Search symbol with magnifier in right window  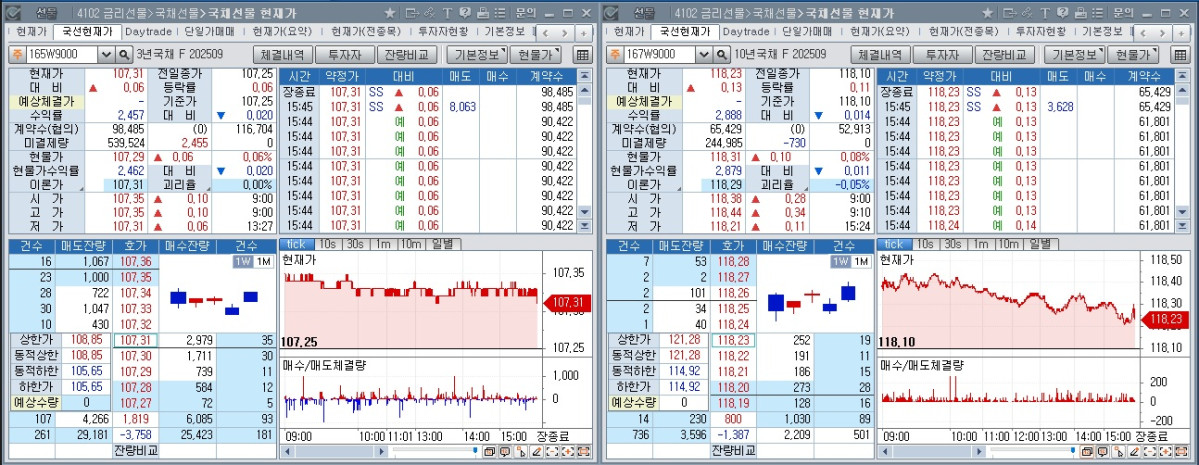pyautogui.click(x=722, y=54)
